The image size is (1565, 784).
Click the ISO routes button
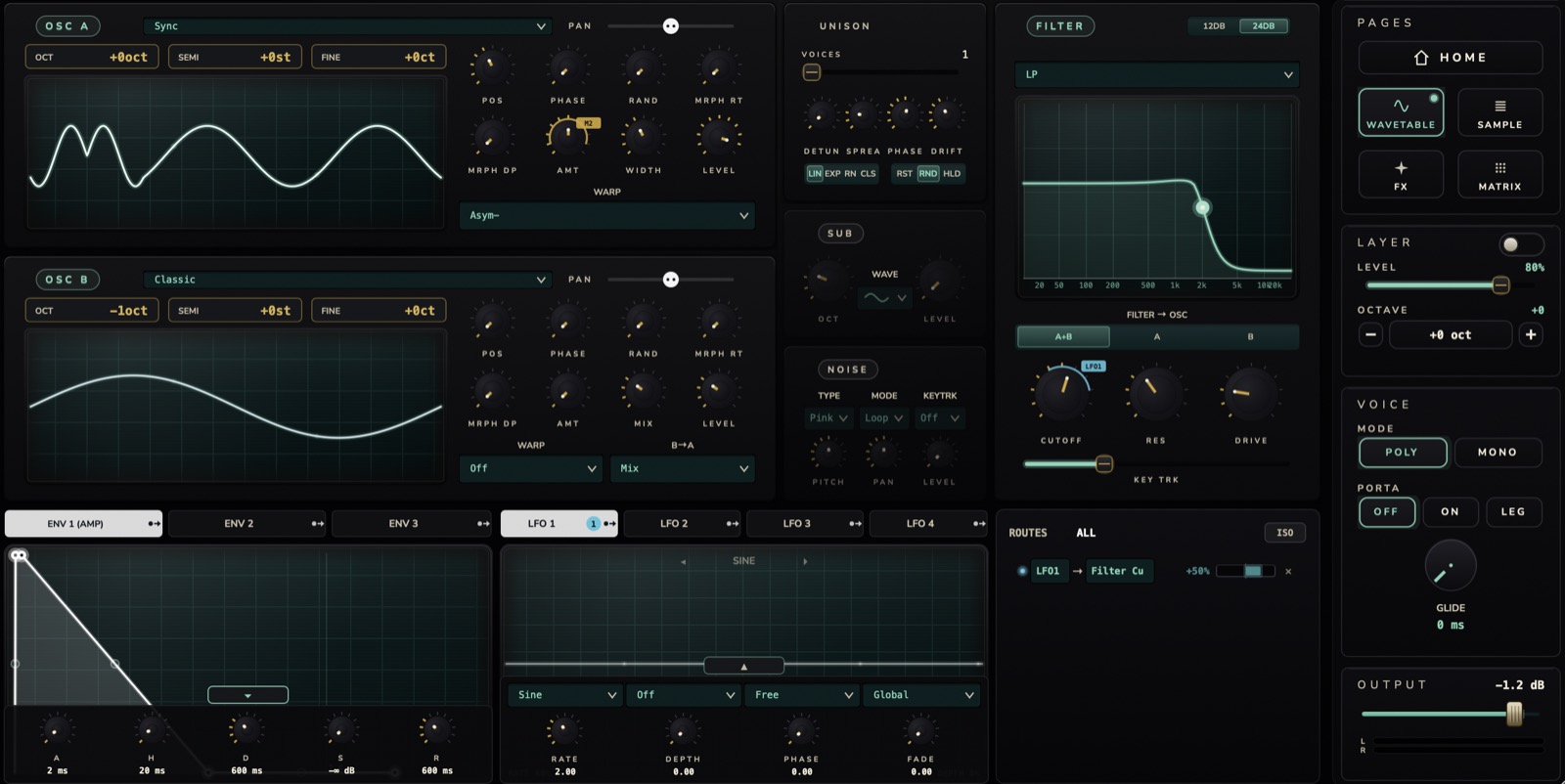pyautogui.click(x=1285, y=534)
